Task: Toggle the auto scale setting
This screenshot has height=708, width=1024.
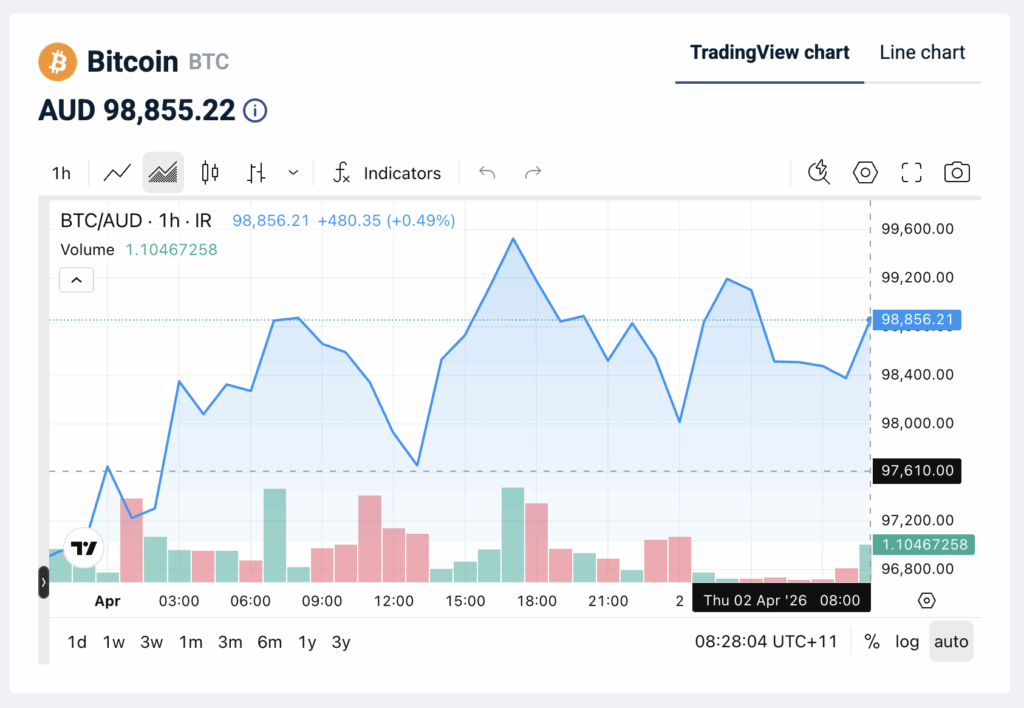Action: click(x=950, y=641)
